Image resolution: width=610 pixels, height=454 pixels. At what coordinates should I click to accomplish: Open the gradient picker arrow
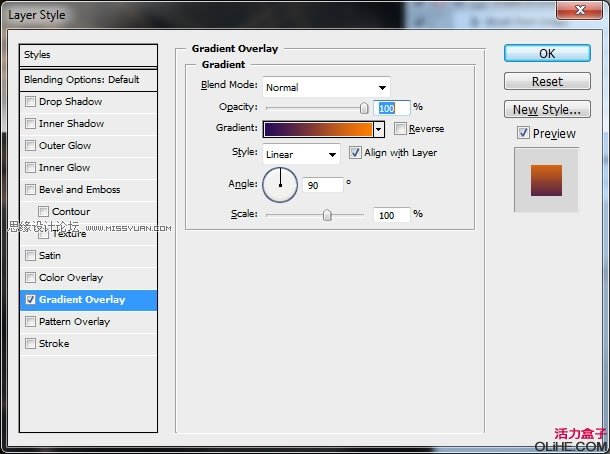point(379,130)
